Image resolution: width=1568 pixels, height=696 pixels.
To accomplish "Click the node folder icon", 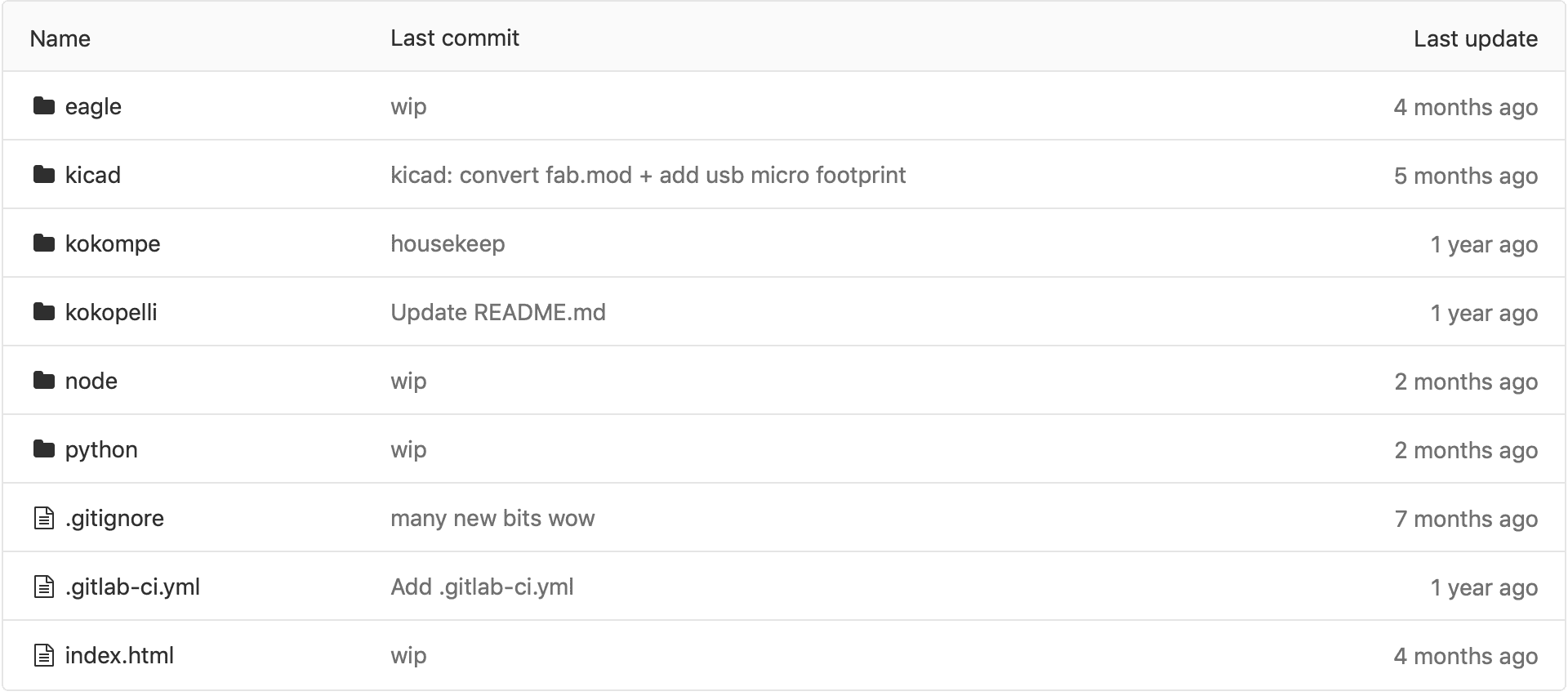I will point(44,381).
